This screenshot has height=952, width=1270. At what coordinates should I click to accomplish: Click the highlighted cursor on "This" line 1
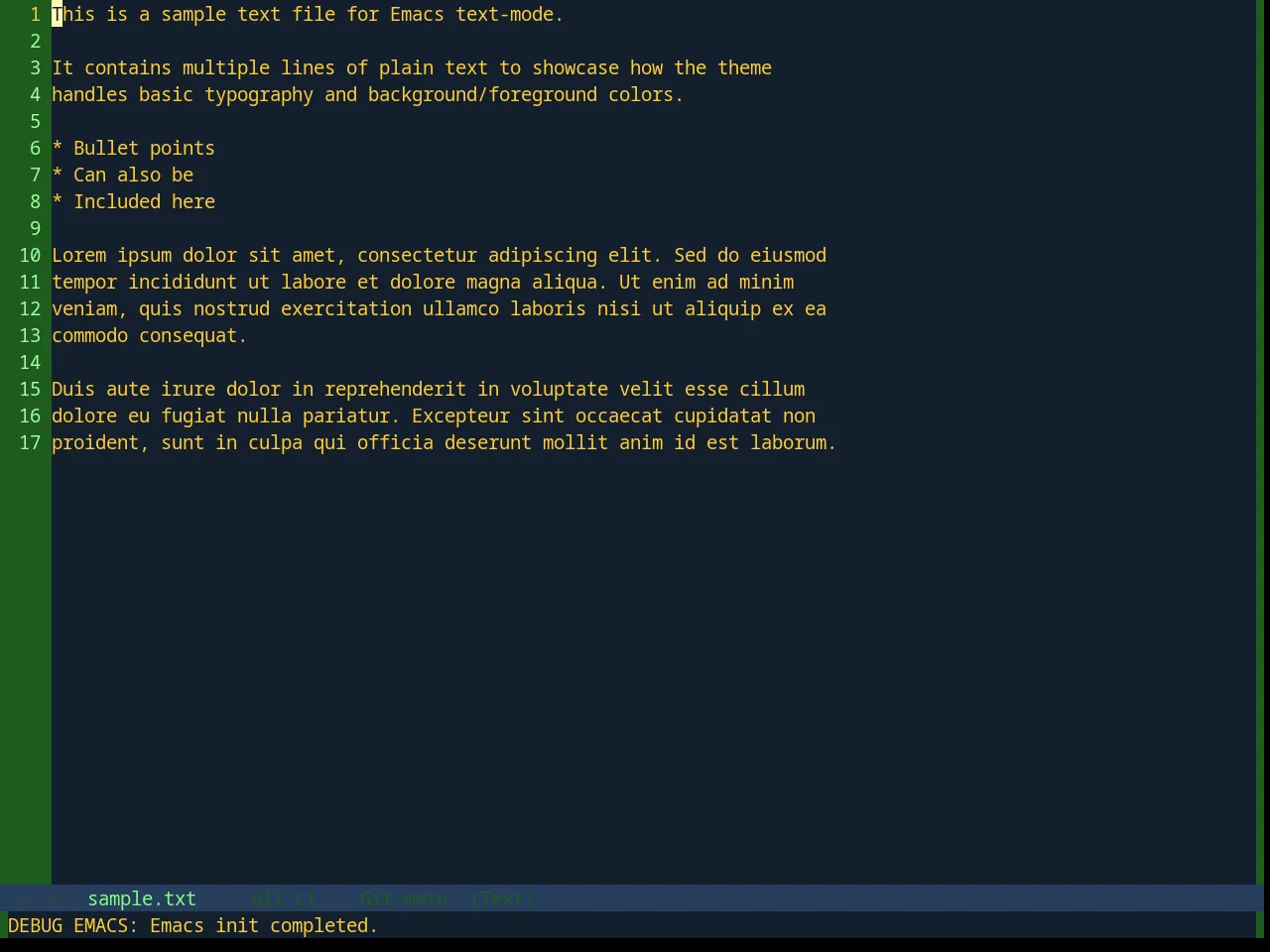[58, 15]
